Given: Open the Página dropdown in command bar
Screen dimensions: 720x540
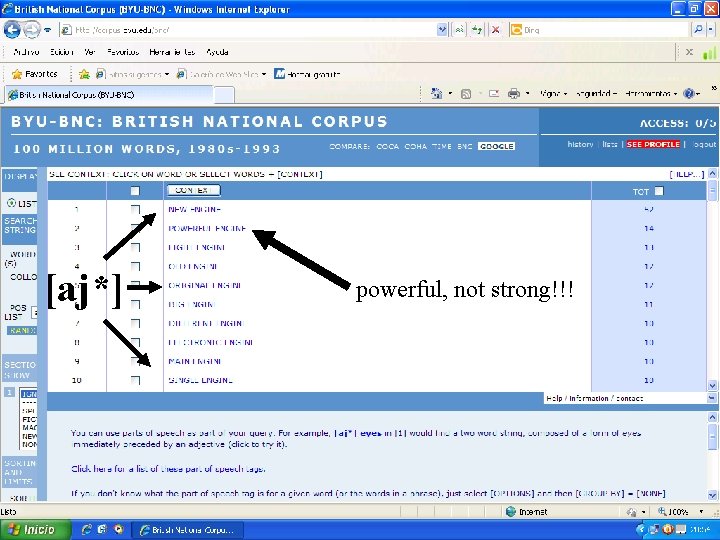Looking at the screenshot, I should (x=553, y=94).
